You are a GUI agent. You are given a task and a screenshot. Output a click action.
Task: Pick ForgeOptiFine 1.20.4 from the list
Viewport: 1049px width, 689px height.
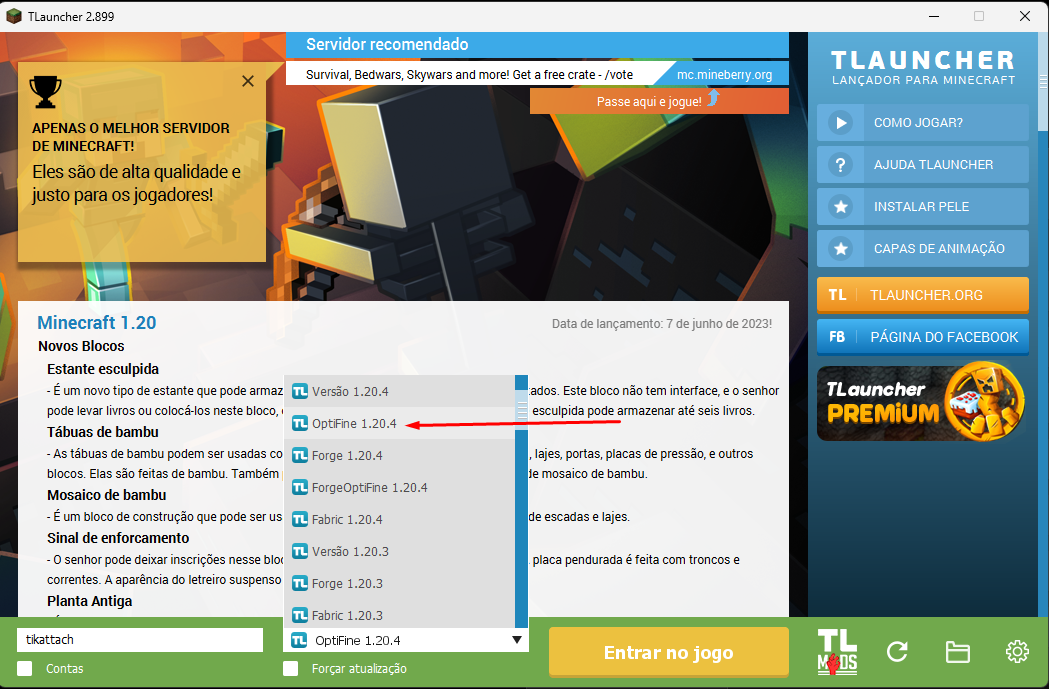point(399,488)
